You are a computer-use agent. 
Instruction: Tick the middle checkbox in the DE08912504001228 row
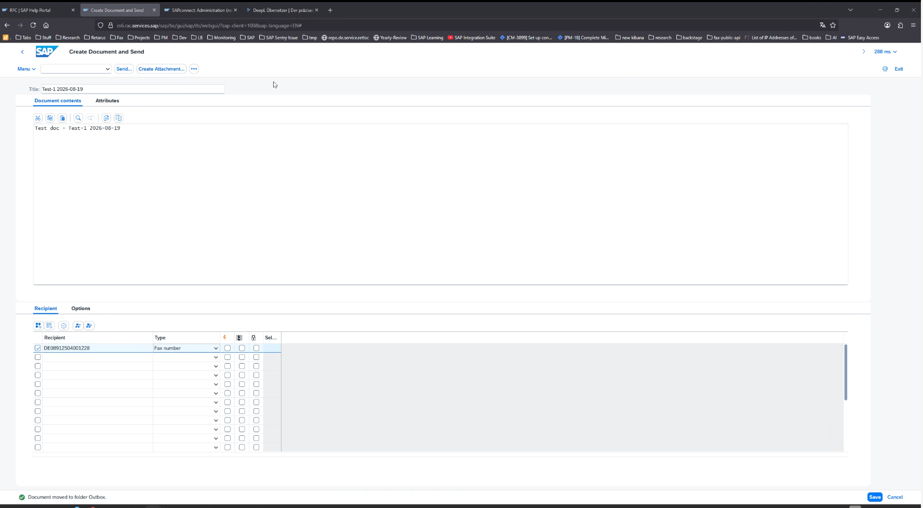click(241, 348)
